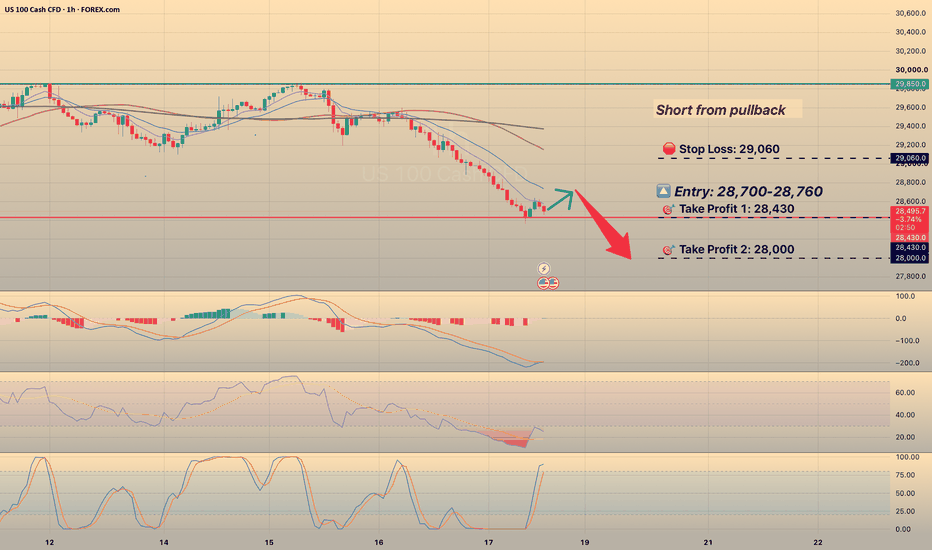932x550 pixels.
Task: Click the 'Stop Loss: 29,060' label
Action: [x=729, y=149]
